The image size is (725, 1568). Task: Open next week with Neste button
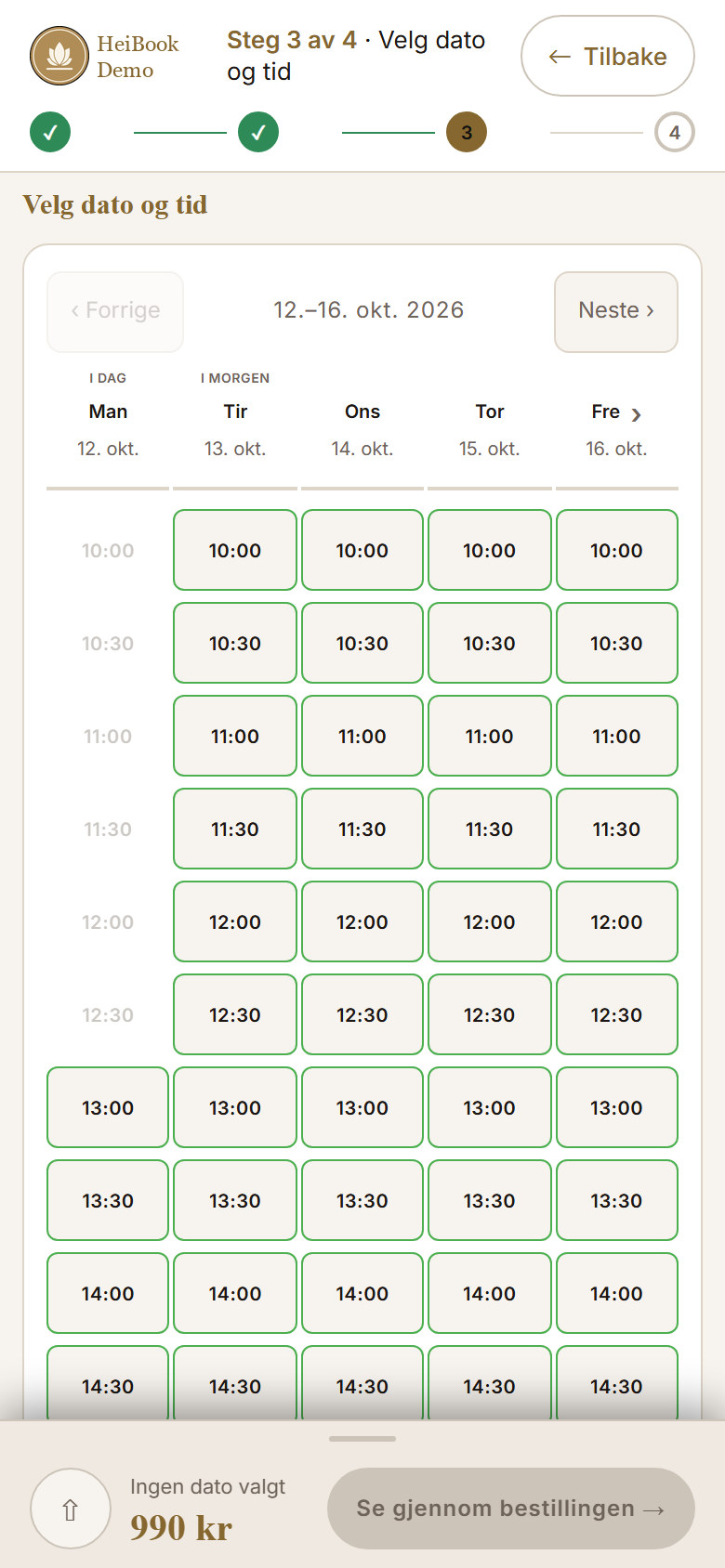click(x=616, y=312)
